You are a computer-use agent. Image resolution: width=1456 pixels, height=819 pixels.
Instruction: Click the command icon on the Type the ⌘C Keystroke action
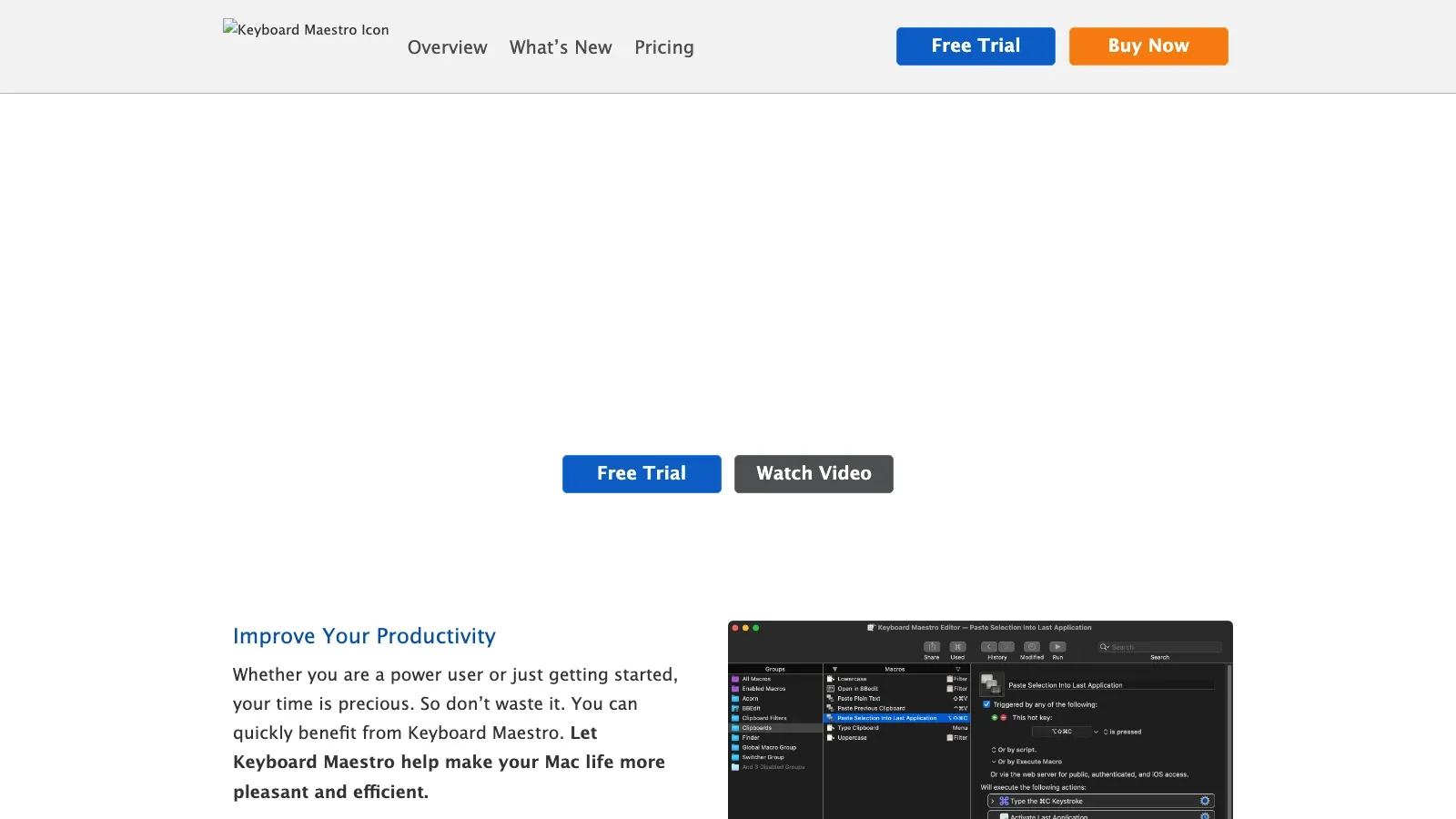pos(1004,801)
